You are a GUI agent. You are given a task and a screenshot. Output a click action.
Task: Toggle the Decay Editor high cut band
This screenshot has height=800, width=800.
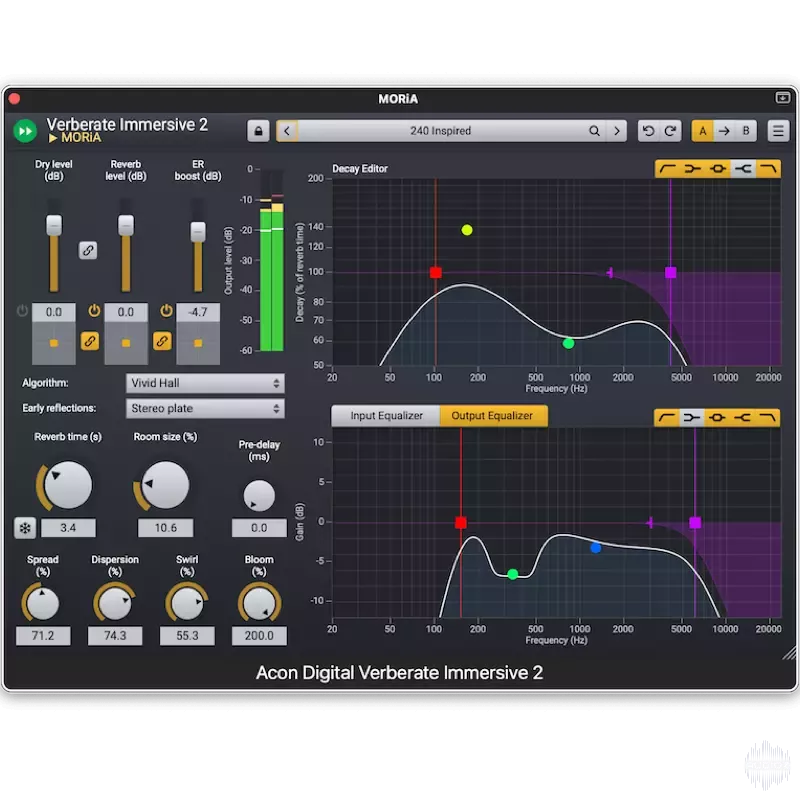tap(768, 168)
